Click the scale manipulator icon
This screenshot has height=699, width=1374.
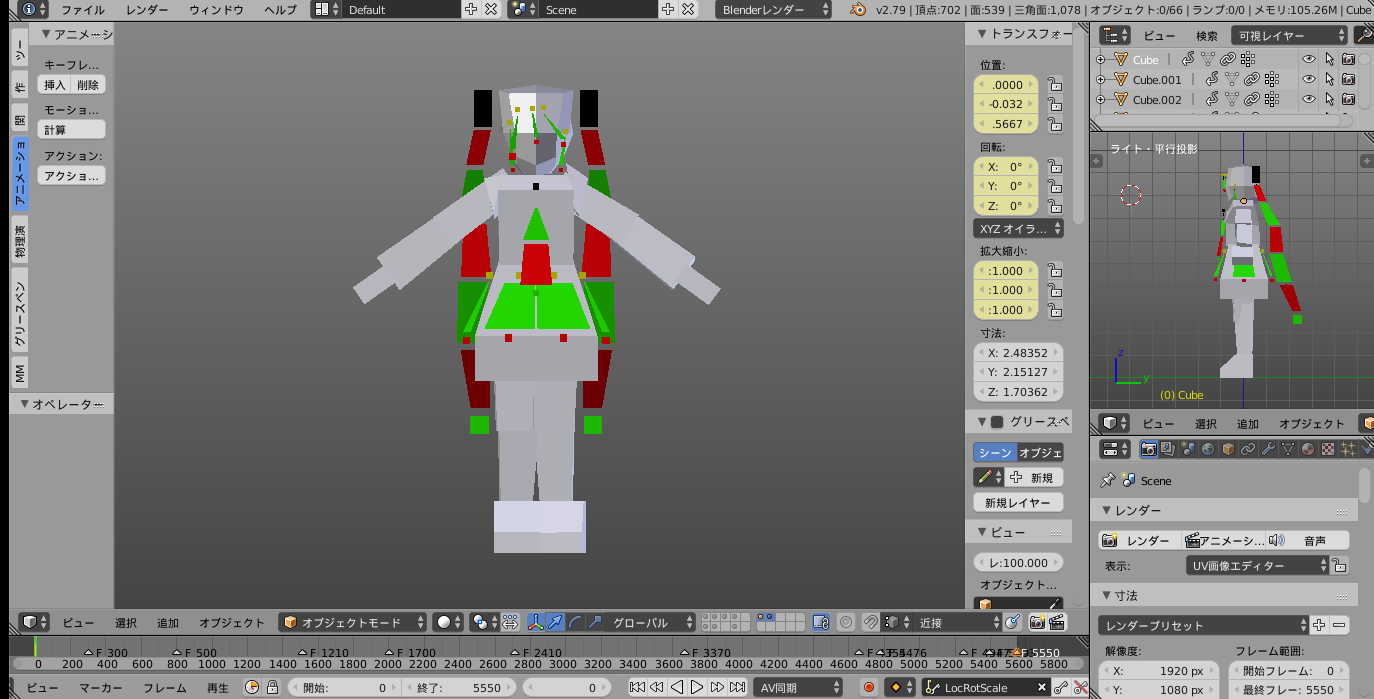[595, 622]
